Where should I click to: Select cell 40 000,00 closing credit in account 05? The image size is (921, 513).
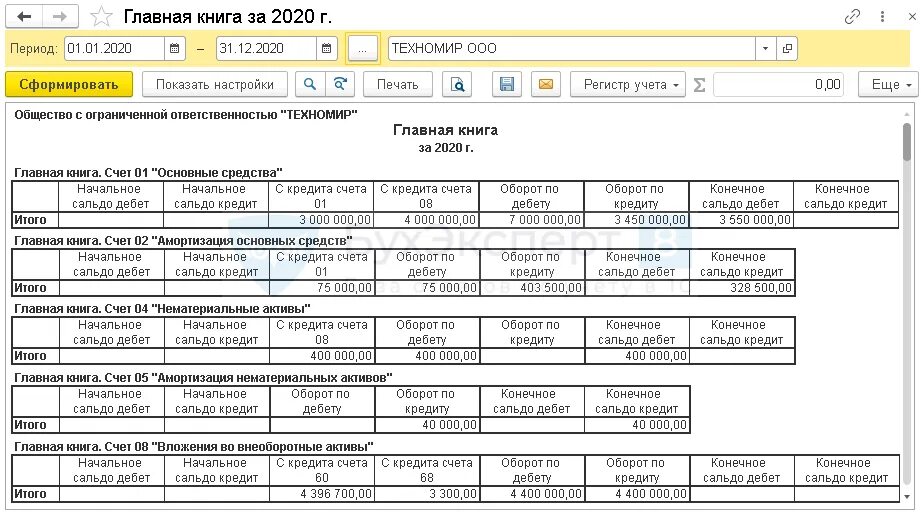637,425
